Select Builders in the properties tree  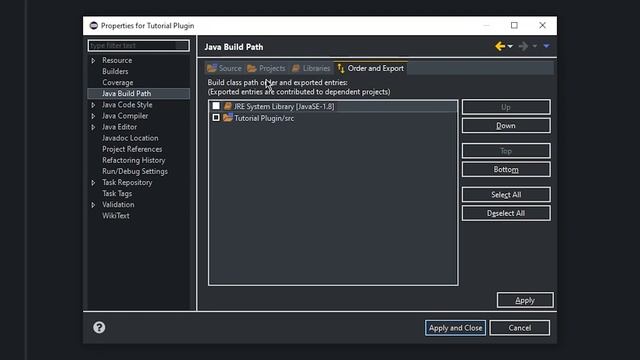click(x=115, y=71)
